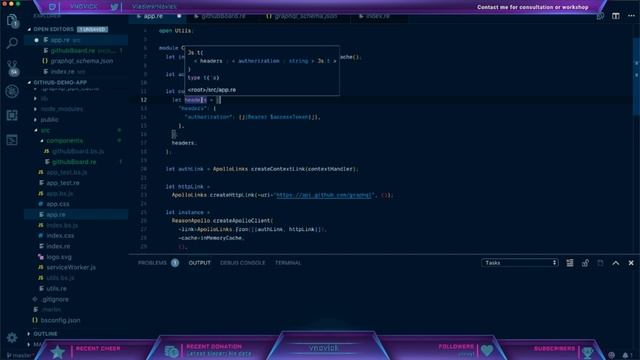Collapse the Open Editors section
This screenshot has height=360, width=640.
[x=53, y=29]
